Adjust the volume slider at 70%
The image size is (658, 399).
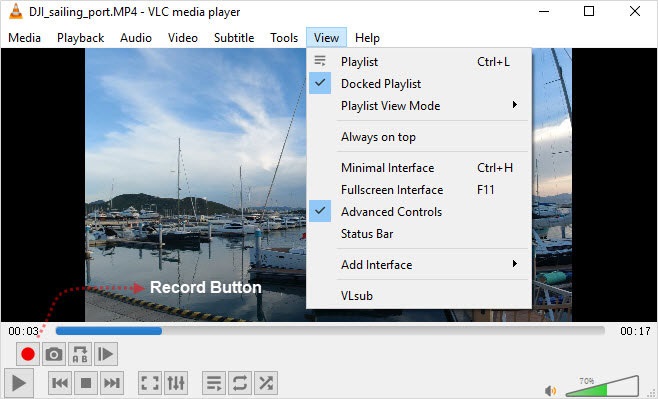[602, 386]
